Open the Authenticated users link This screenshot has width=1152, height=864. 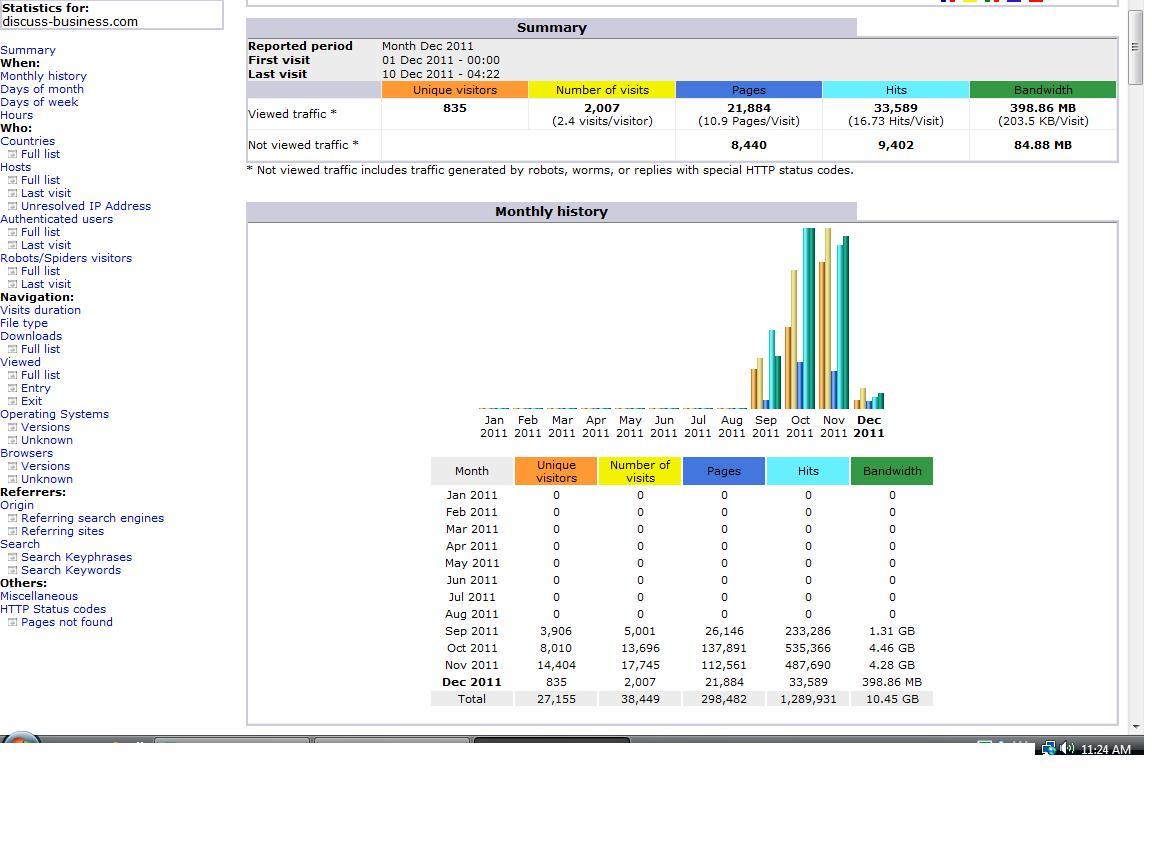(57, 219)
